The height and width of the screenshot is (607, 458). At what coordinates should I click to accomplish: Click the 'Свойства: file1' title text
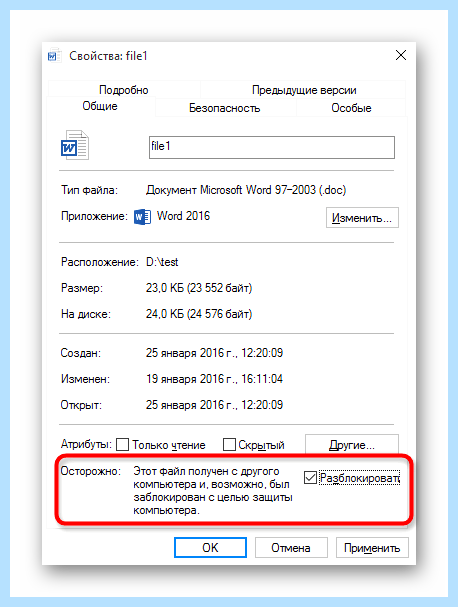coord(108,56)
